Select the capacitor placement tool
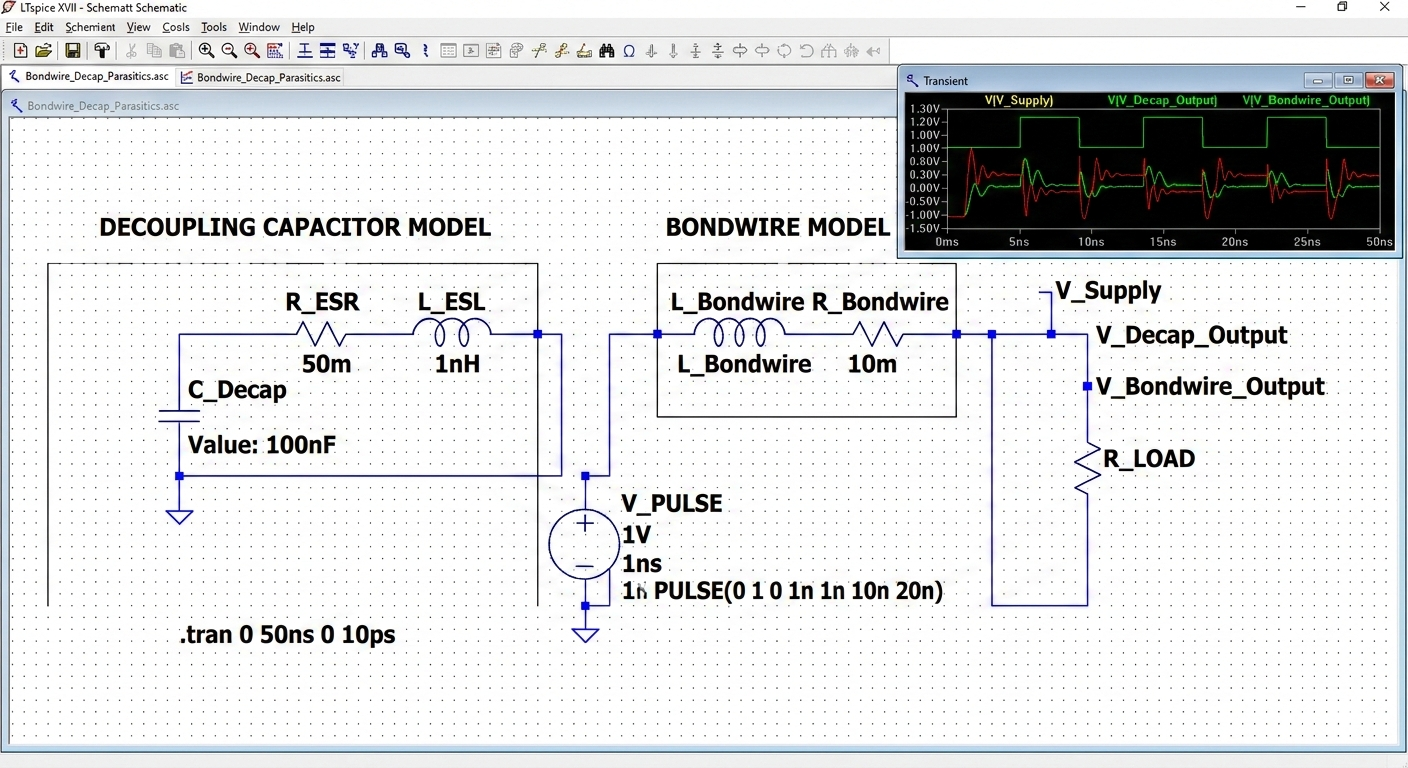This screenshot has width=1408, height=768. click(651, 50)
